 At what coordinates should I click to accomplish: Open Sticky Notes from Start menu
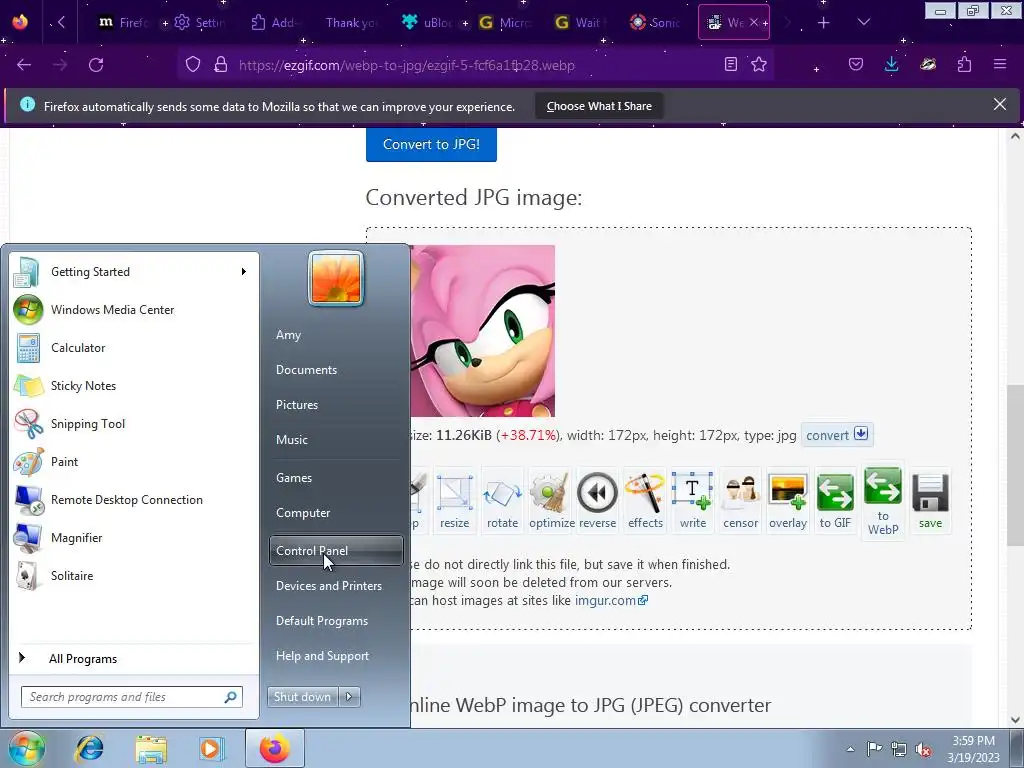134,386
